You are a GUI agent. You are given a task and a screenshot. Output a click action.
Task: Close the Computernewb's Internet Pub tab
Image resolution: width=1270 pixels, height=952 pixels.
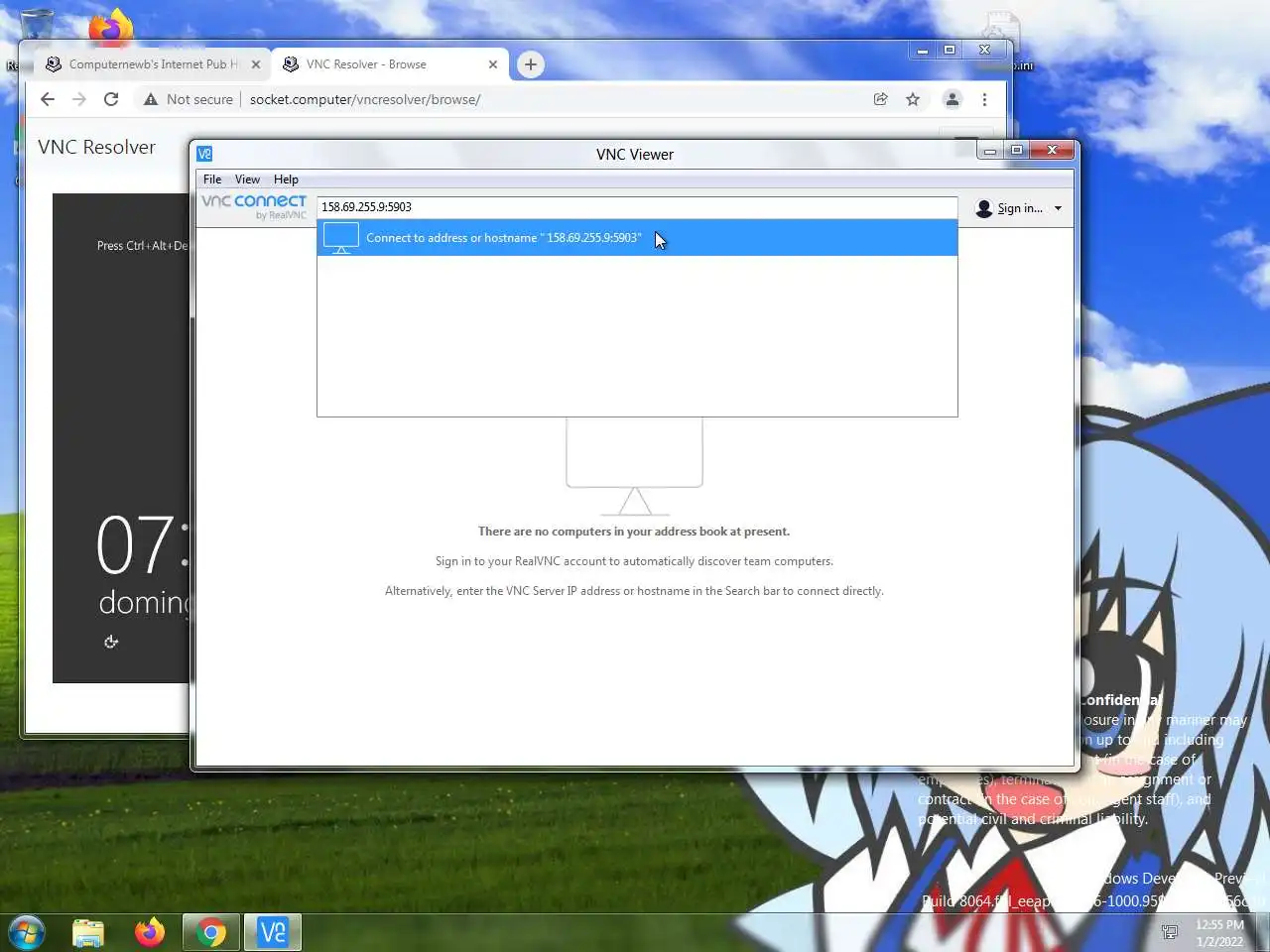(256, 64)
